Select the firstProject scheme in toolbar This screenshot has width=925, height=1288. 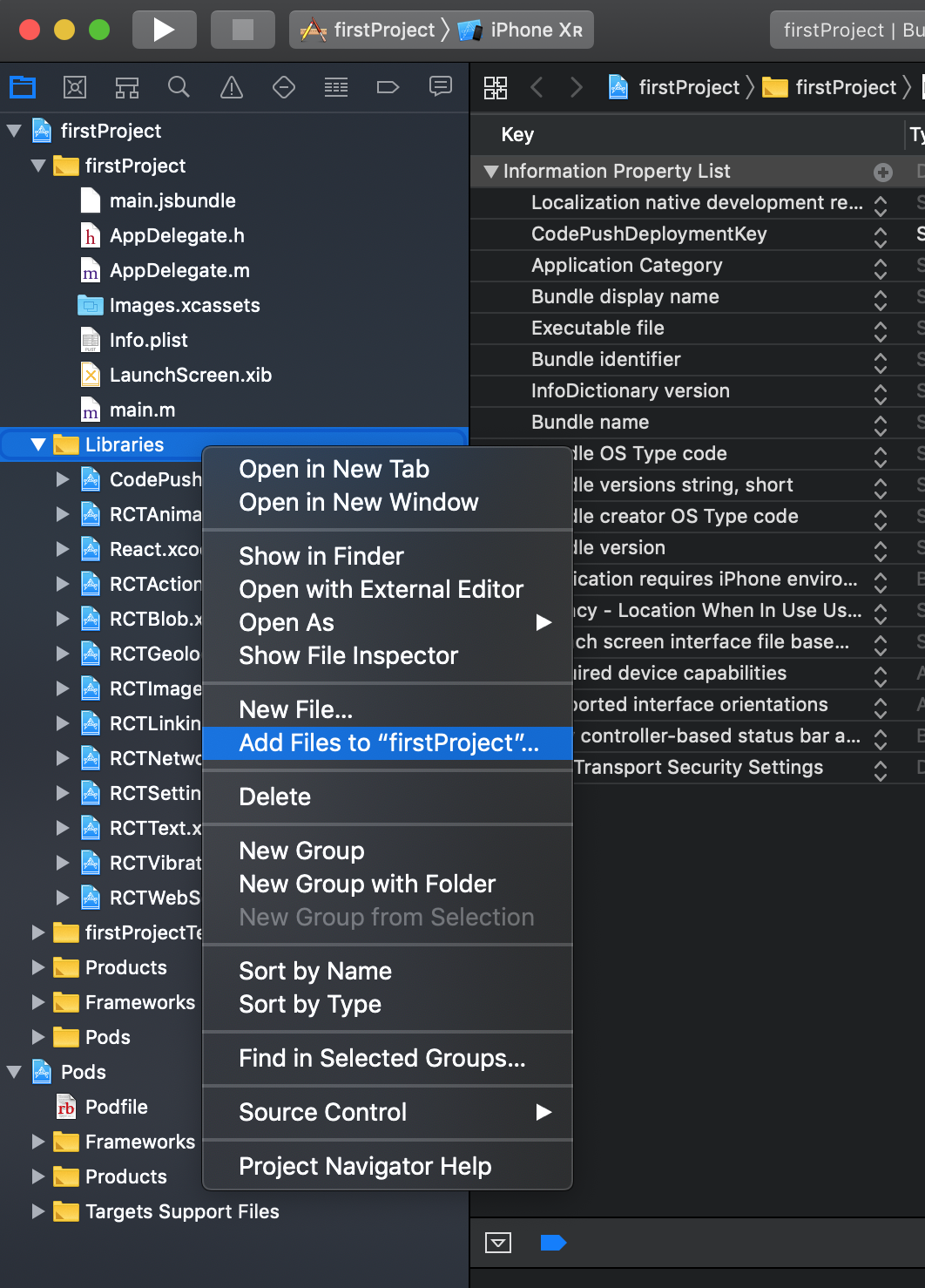[368, 30]
